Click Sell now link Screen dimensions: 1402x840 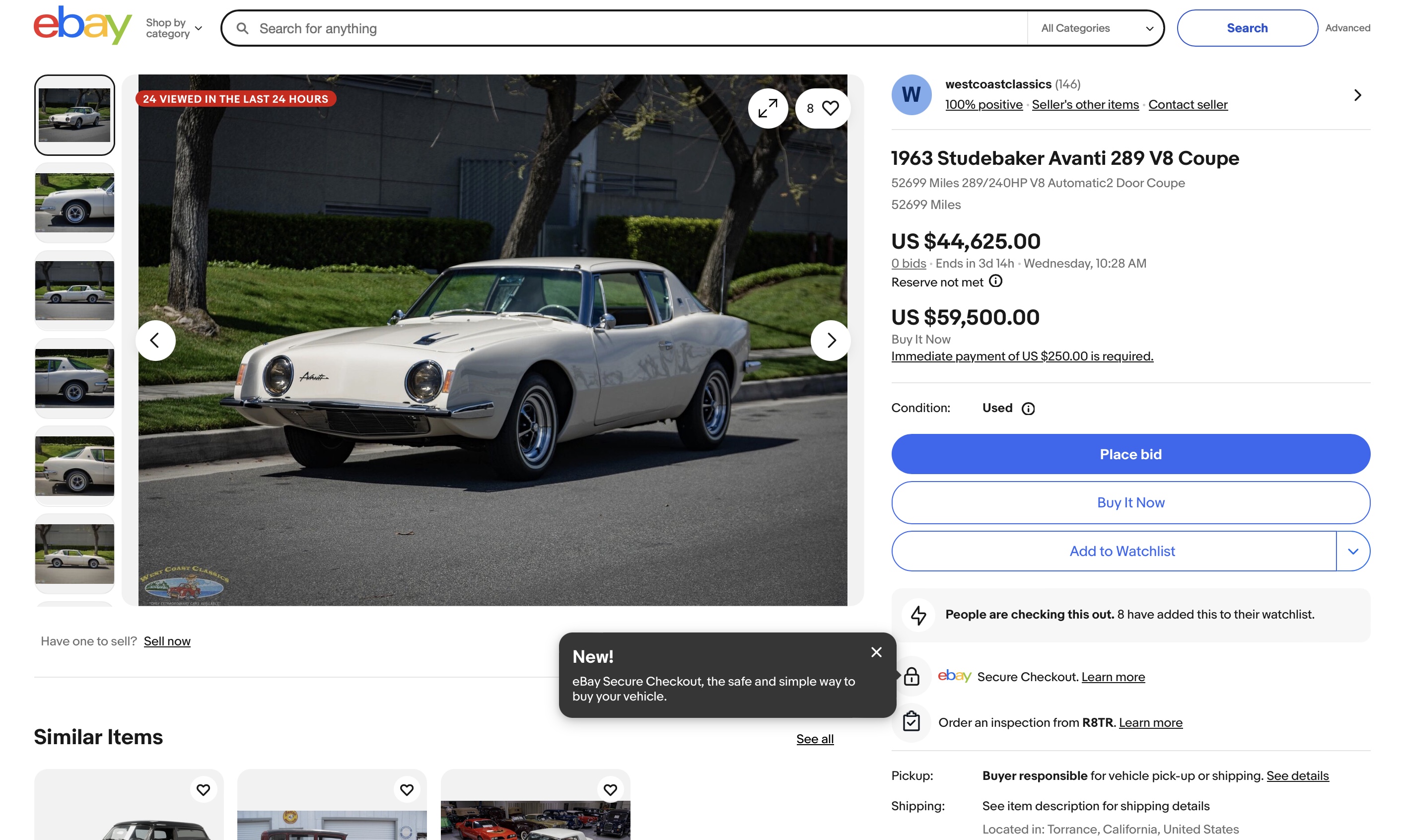tap(167, 641)
